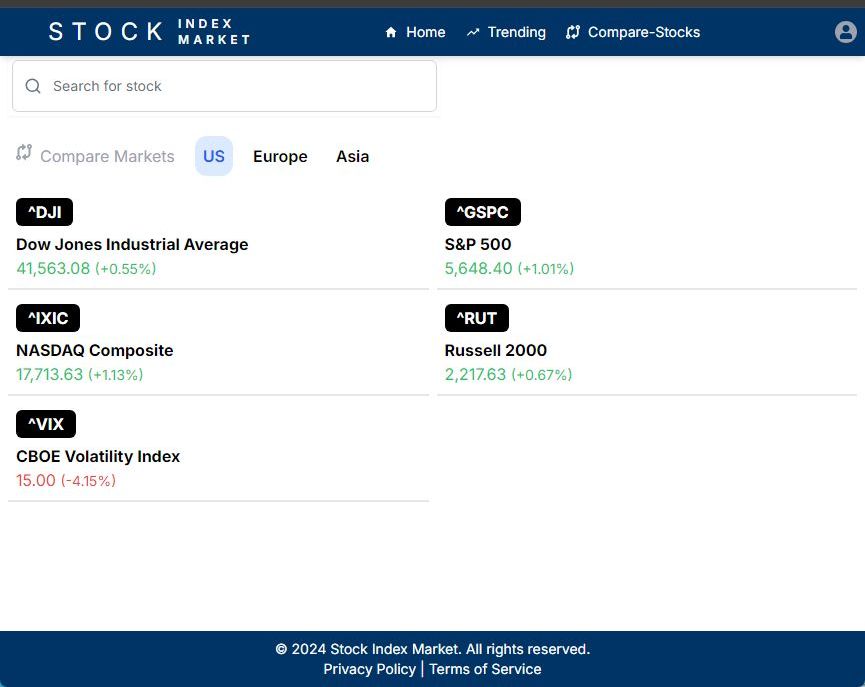Select the US market tab
This screenshot has width=865, height=687.
click(214, 156)
